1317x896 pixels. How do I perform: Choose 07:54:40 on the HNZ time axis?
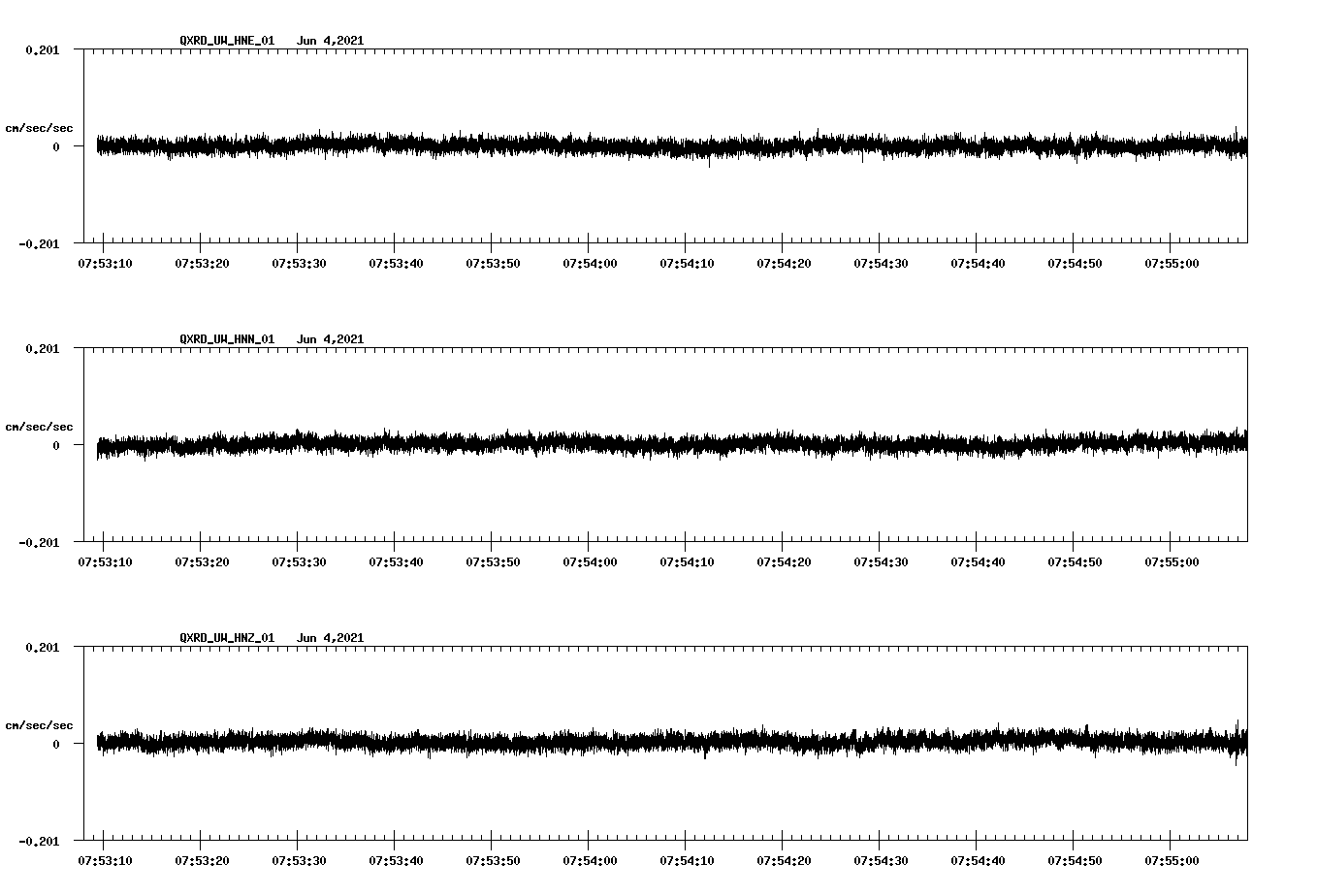(978, 860)
